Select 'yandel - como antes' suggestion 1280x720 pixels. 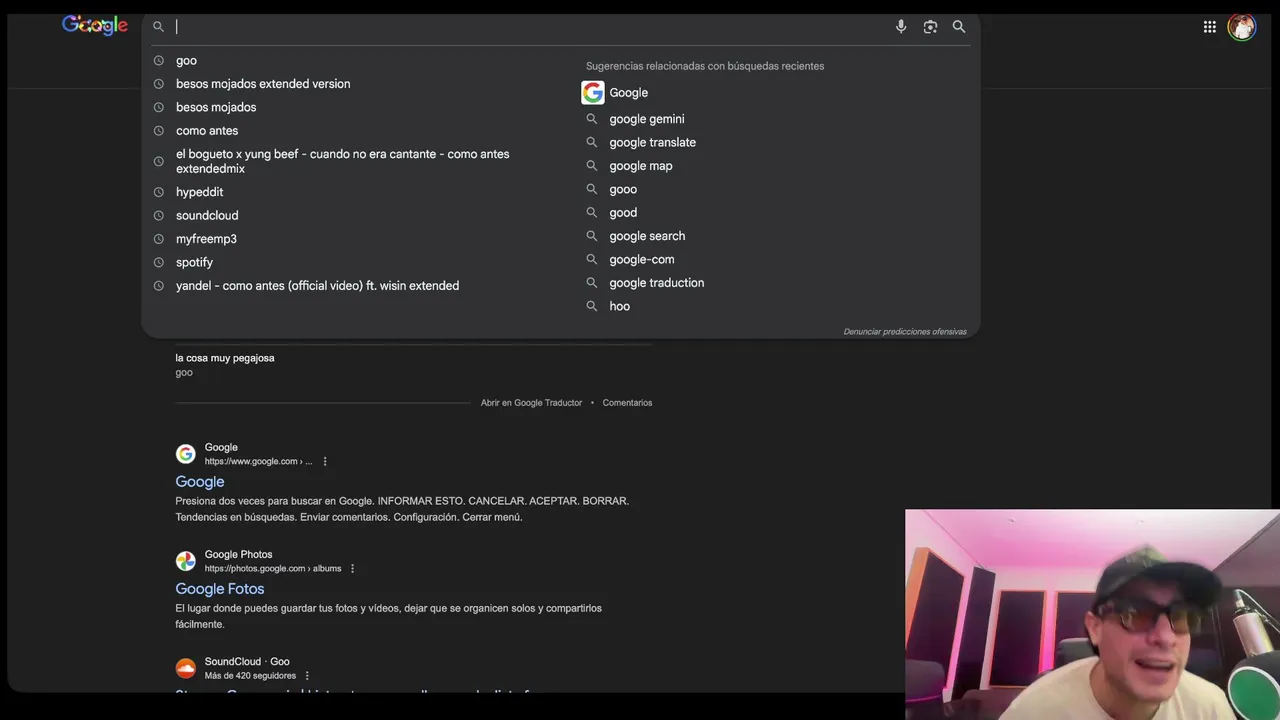click(317, 286)
